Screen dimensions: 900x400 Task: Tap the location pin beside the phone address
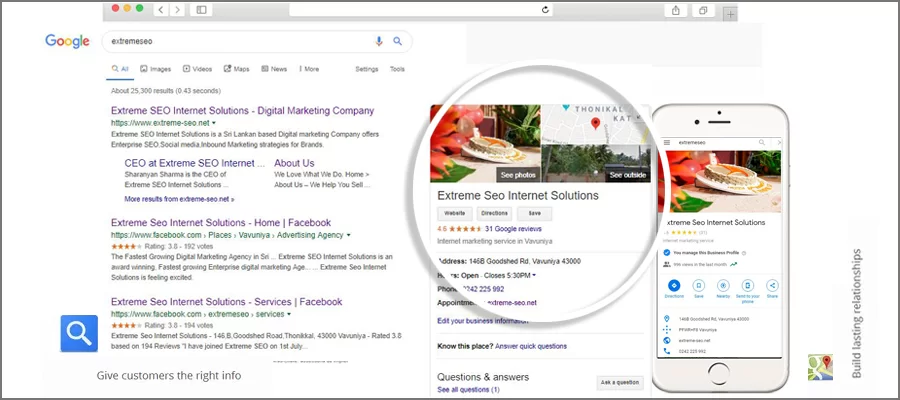666,319
